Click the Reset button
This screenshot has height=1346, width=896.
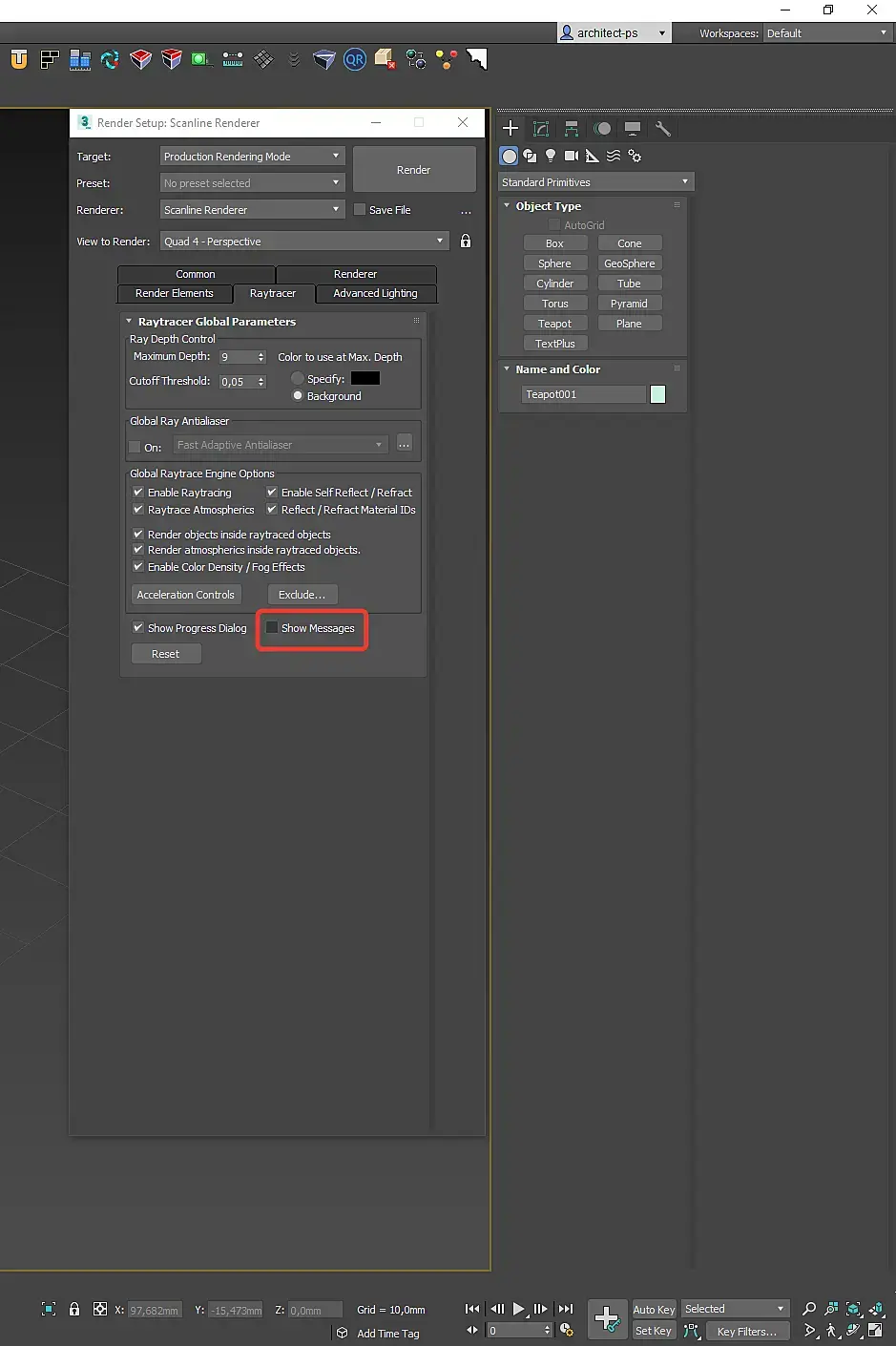[166, 654]
